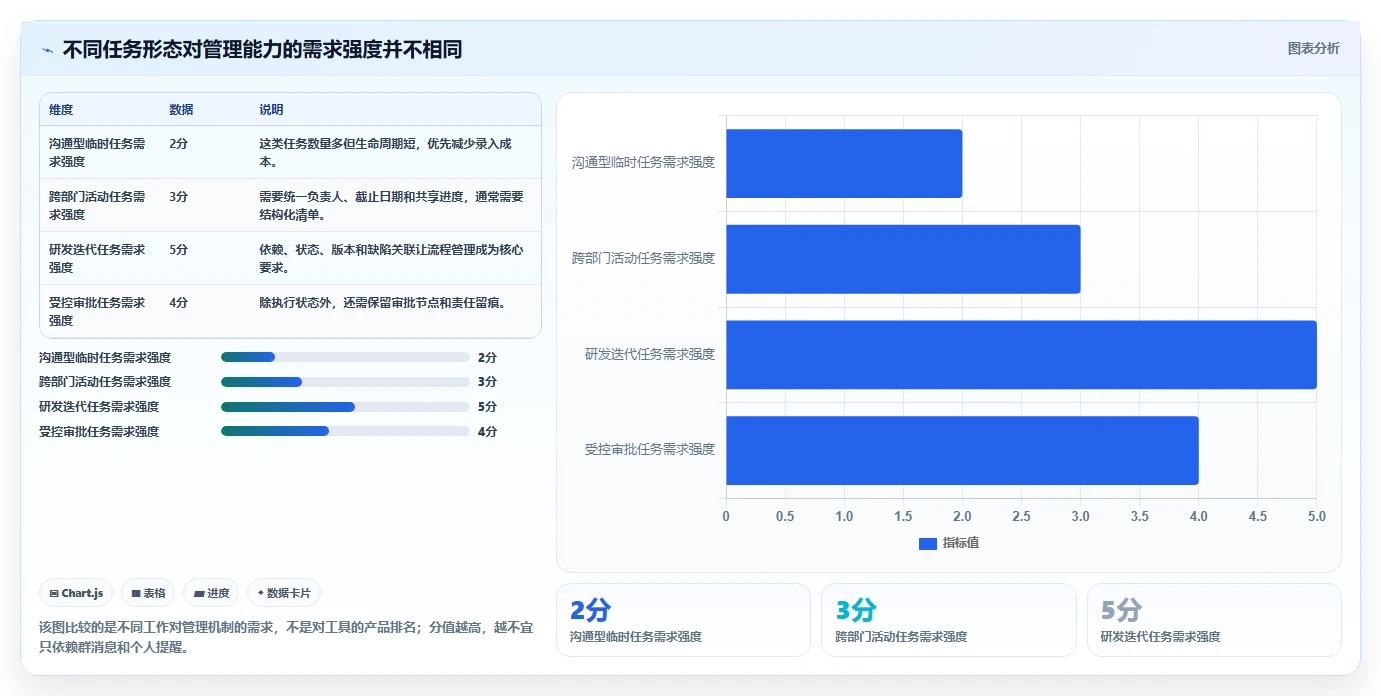Viewport: 1381px width, 696px height.
Task: Click the 3分 跨部门活动任务 data card
Action: (949, 620)
